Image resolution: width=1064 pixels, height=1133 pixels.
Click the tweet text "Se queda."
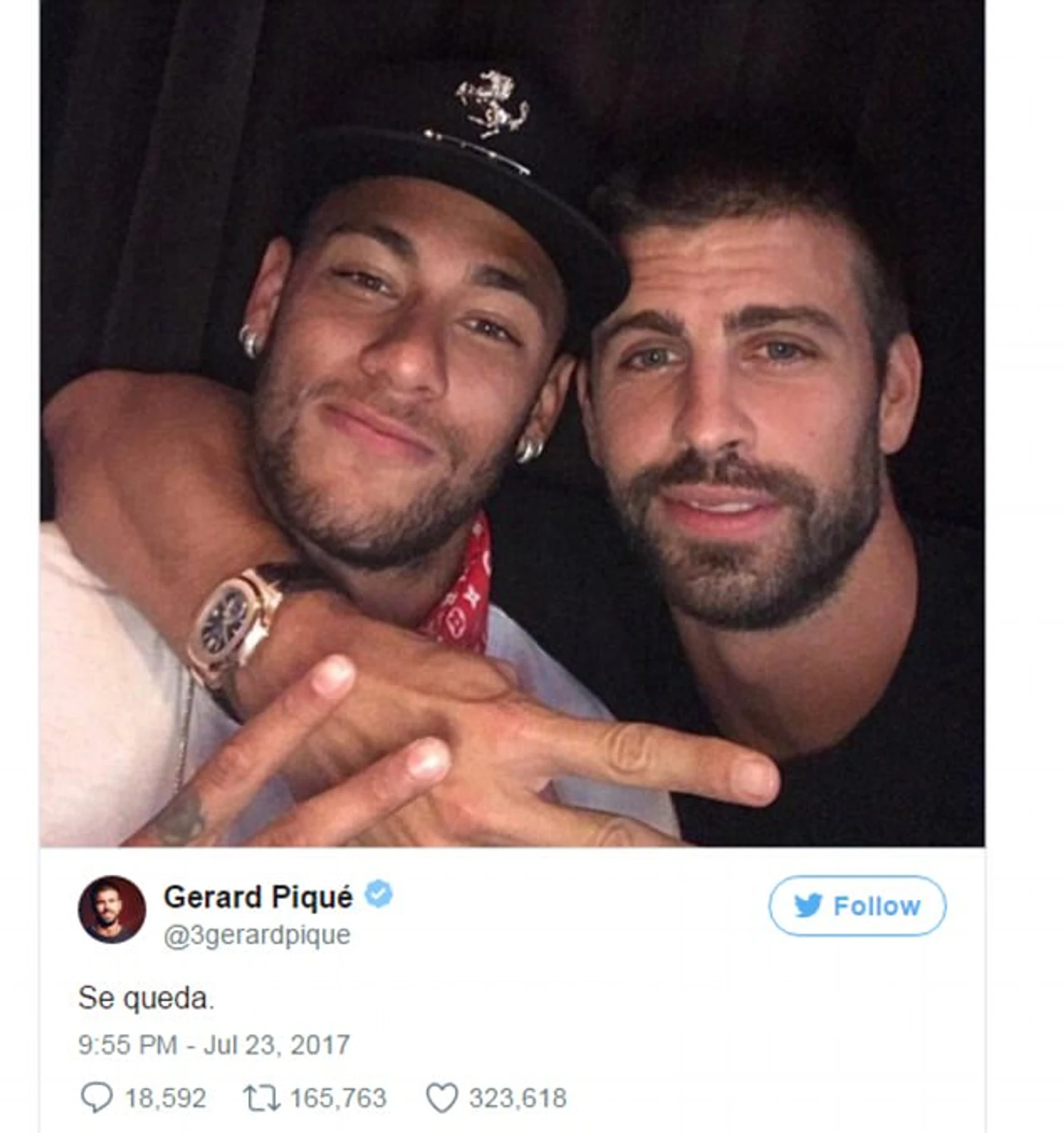click(146, 998)
